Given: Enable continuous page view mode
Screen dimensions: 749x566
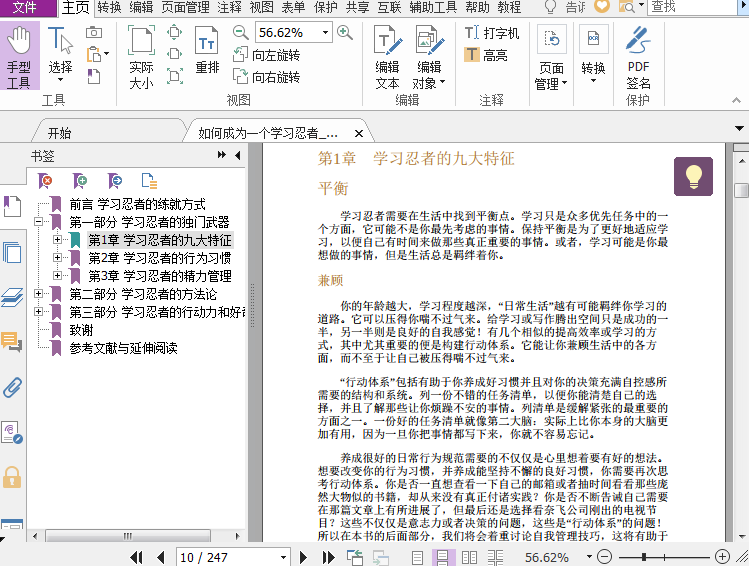Looking at the screenshot, I should click(441, 557).
